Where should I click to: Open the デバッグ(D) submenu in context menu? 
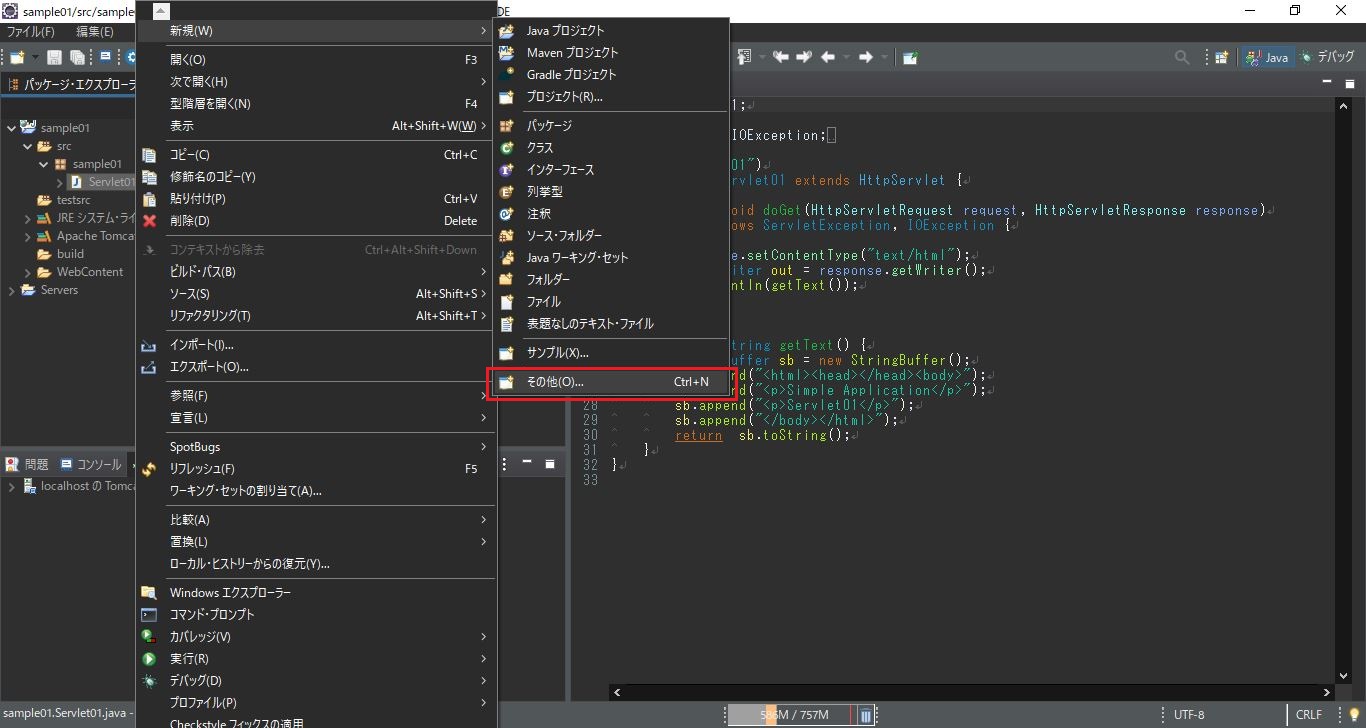(x=316, y=681)
